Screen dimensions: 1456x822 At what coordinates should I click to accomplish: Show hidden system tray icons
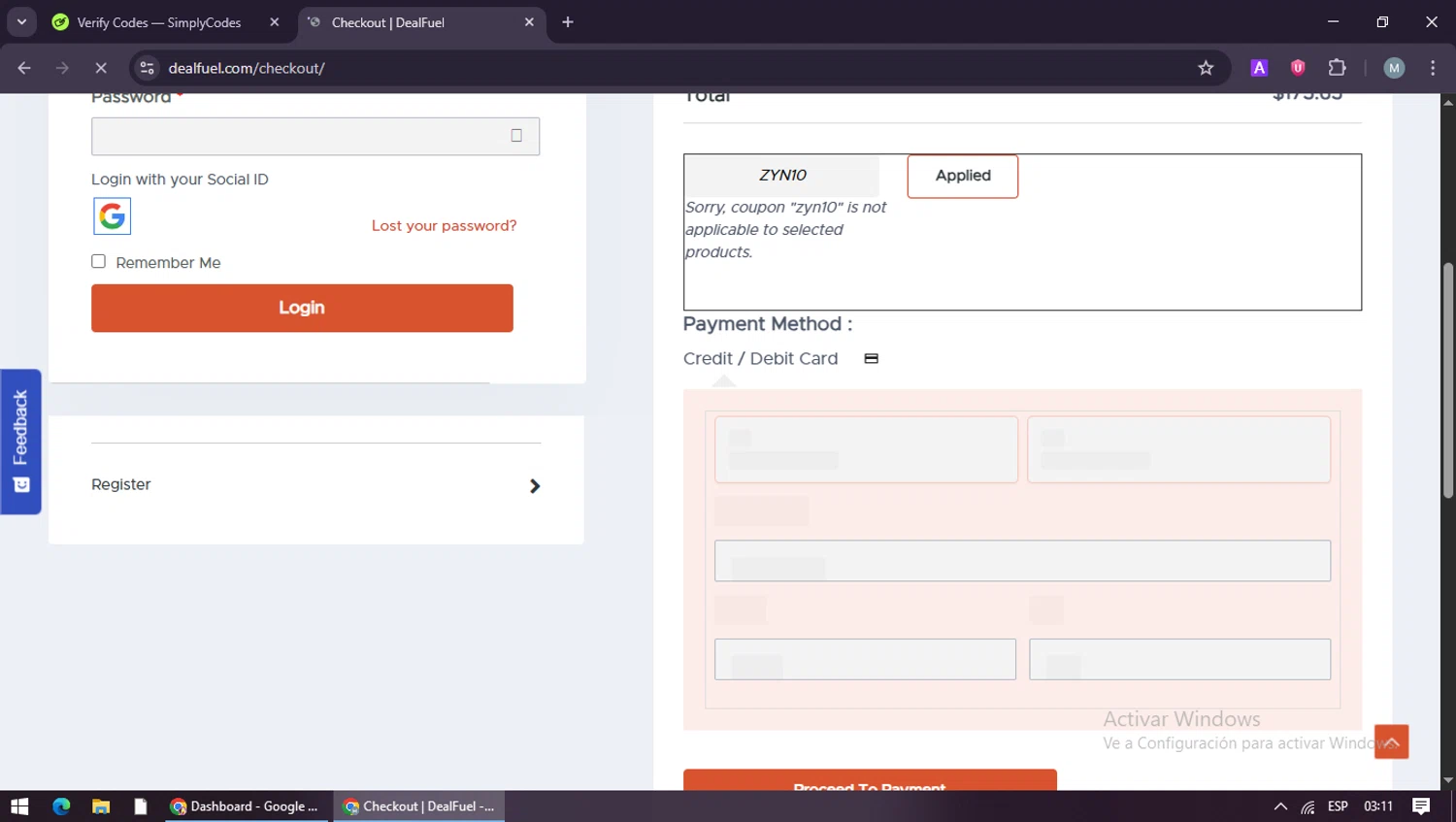click(x=1280, y=806)
